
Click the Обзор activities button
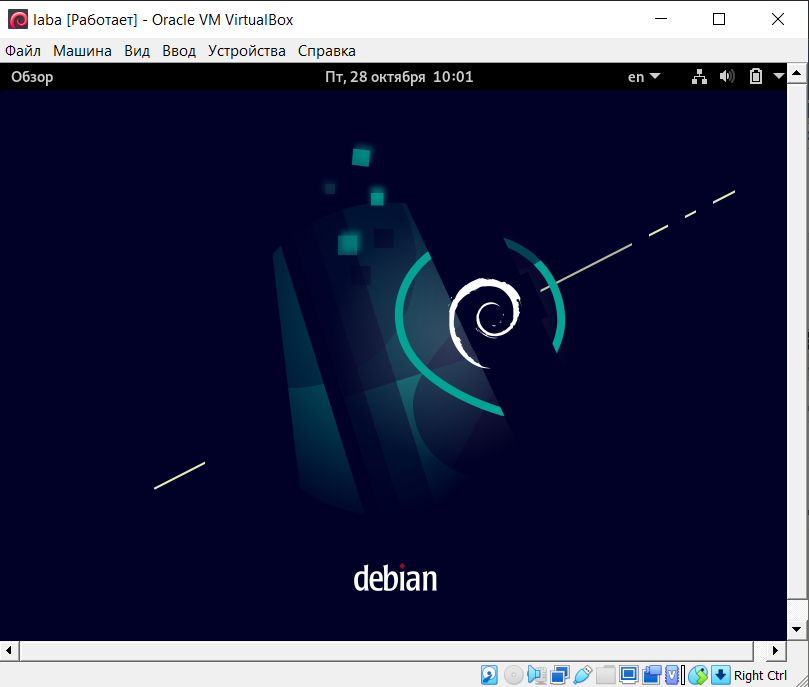click(32, 77)
